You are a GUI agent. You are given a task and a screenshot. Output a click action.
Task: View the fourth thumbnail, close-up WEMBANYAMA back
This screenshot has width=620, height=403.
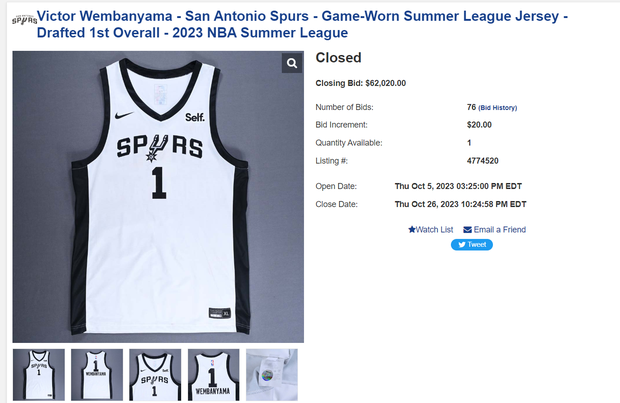click(x=214, y=375)
